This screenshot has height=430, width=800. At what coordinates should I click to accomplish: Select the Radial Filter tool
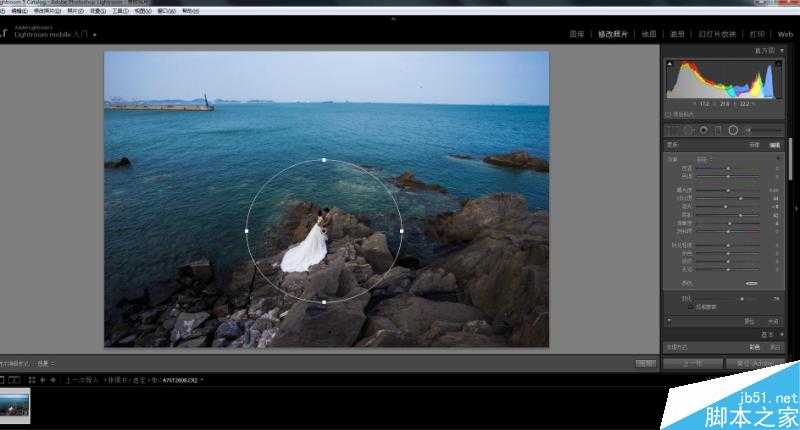pyautogui.click(x=733, y=130)
